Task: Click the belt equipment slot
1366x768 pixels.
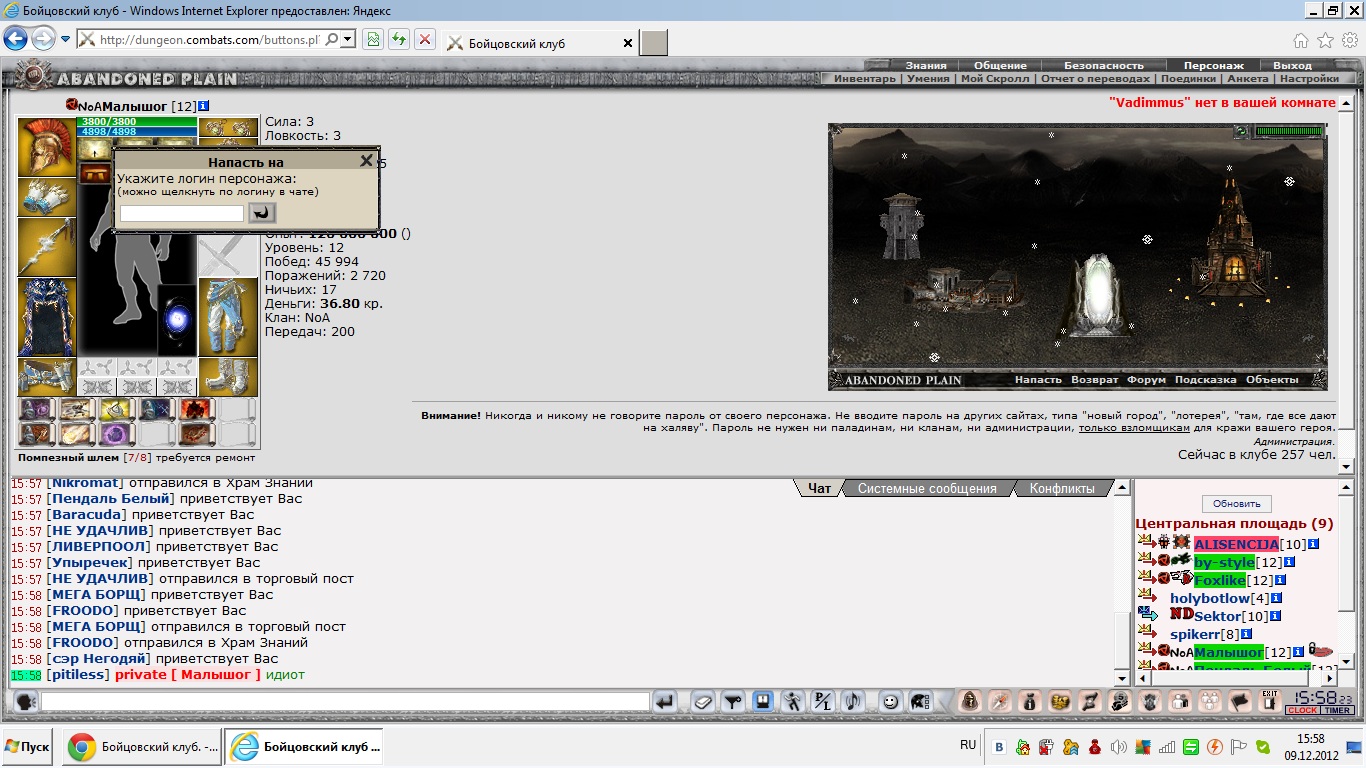Action: pos(47,377)
